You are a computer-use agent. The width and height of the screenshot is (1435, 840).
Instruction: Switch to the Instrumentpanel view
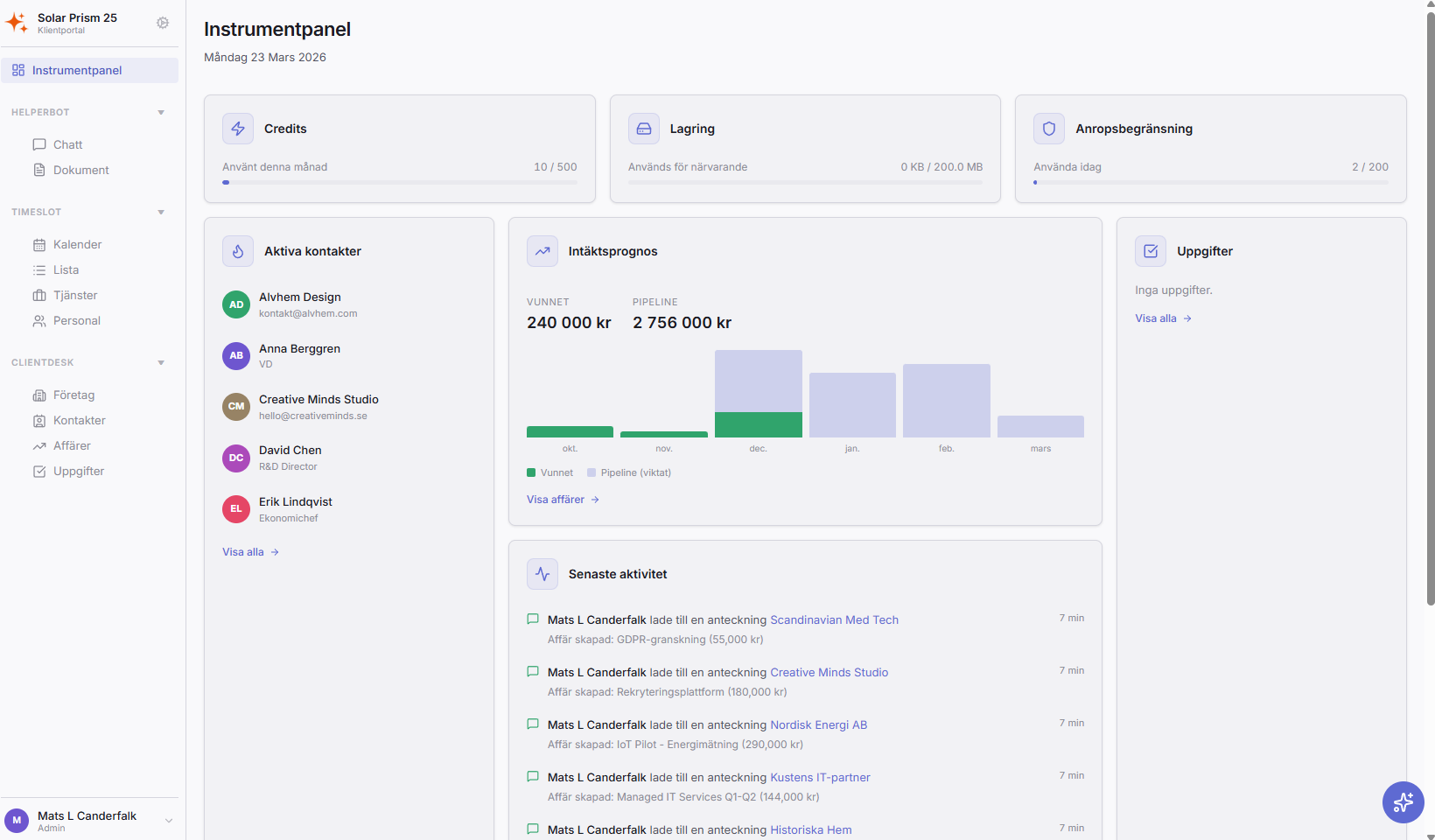[x=77, y=70]
